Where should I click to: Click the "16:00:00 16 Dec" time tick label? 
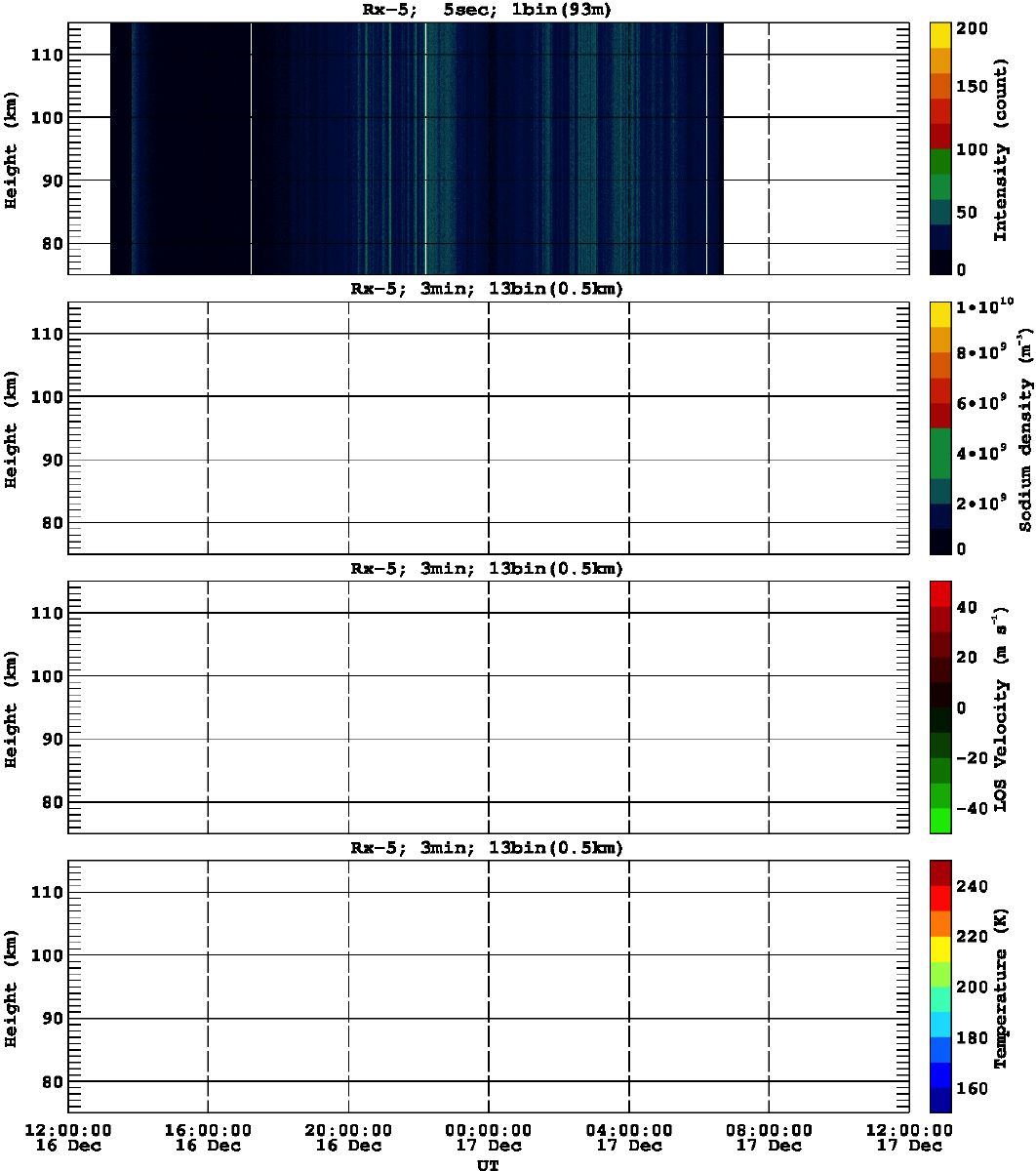[x=208, y=1138]
